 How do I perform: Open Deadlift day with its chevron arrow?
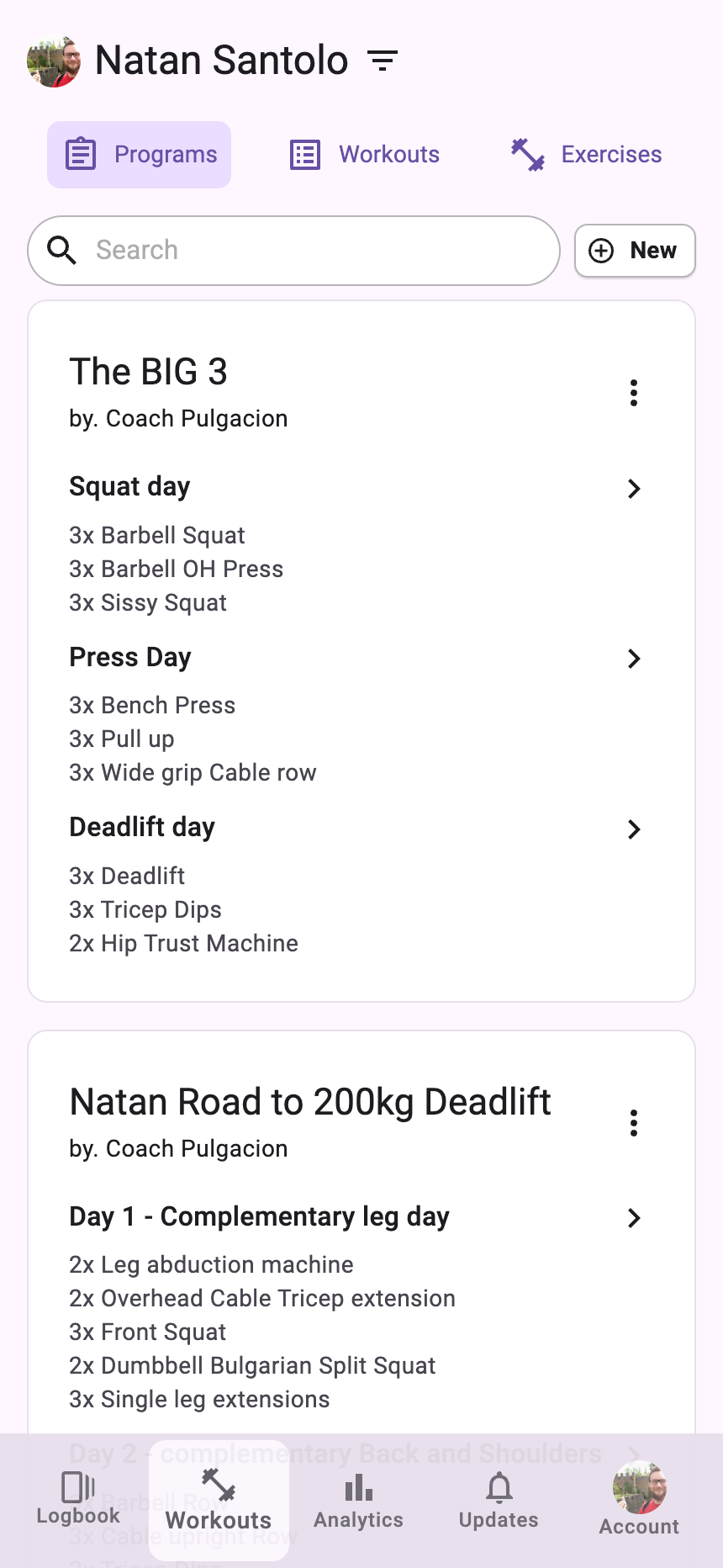pos(634,829)
